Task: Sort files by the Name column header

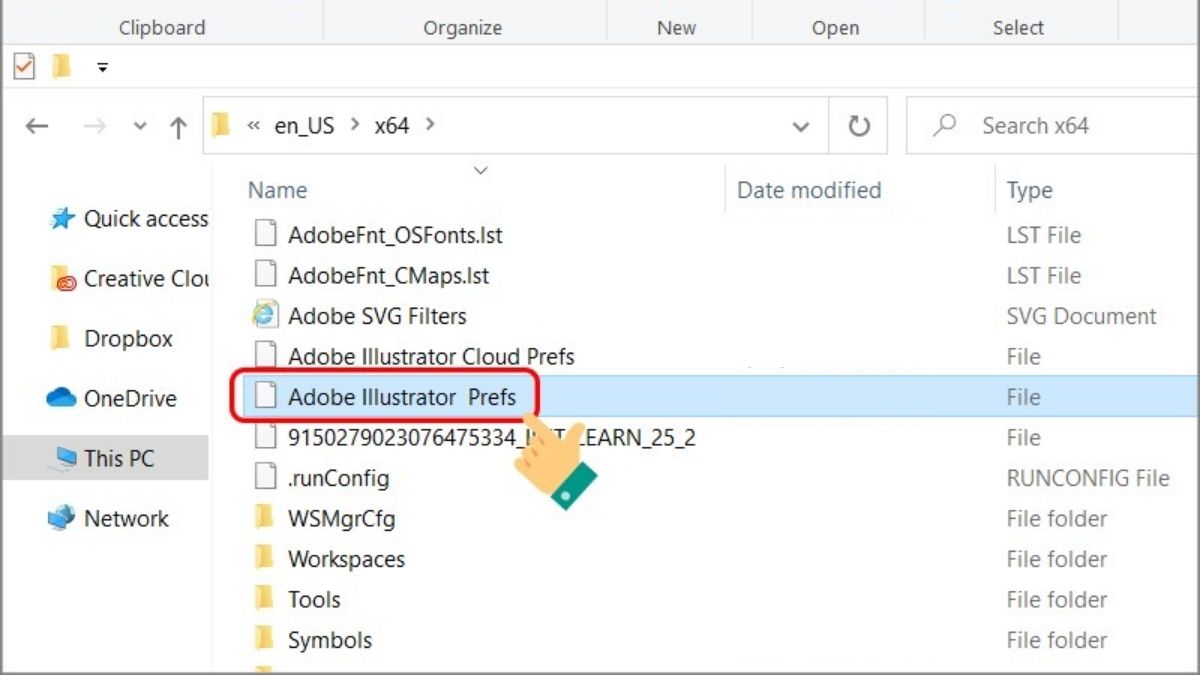Action: [278, 190]
